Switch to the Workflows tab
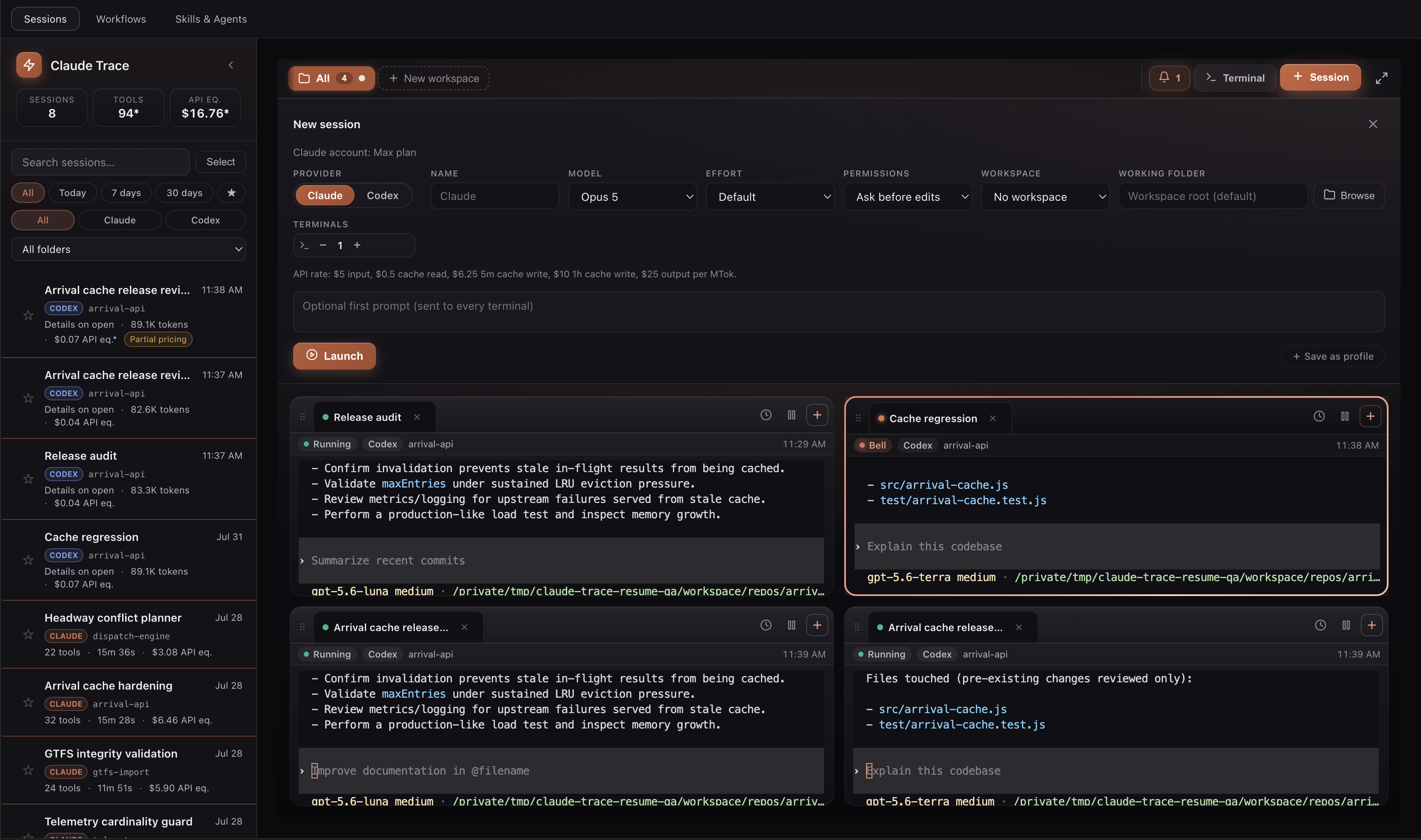 click(x=121, y=19)
